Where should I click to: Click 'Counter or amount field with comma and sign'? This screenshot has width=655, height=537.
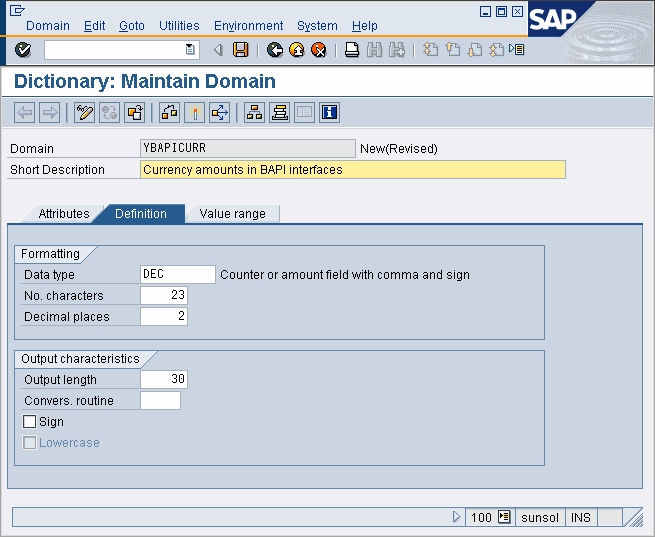click(x=345, y=275)
